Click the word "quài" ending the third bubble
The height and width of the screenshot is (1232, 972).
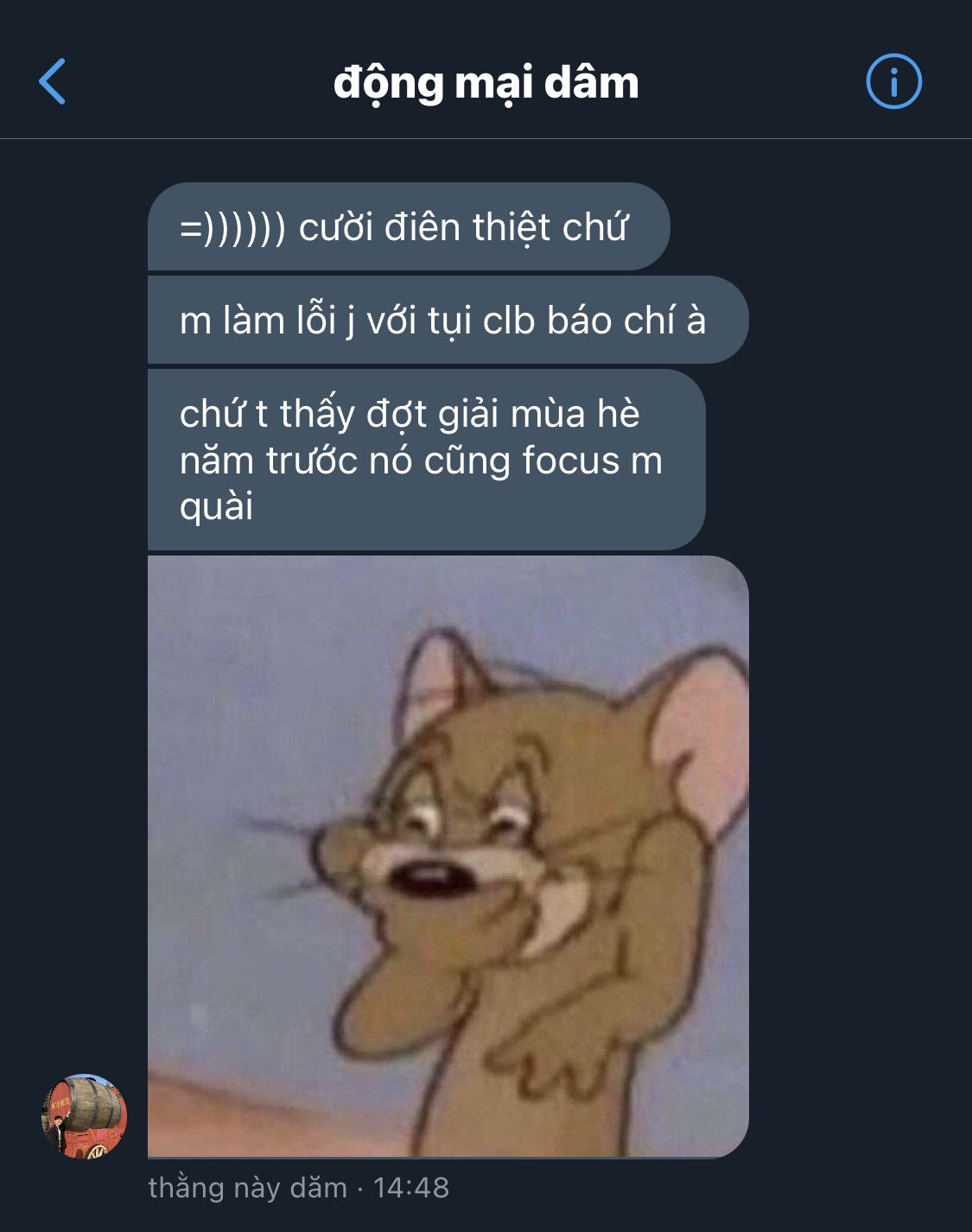[x=216, y=507]
